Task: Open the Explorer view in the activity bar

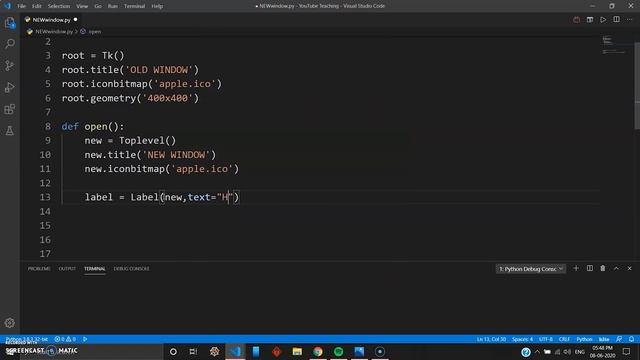Action: click(10, 23)
